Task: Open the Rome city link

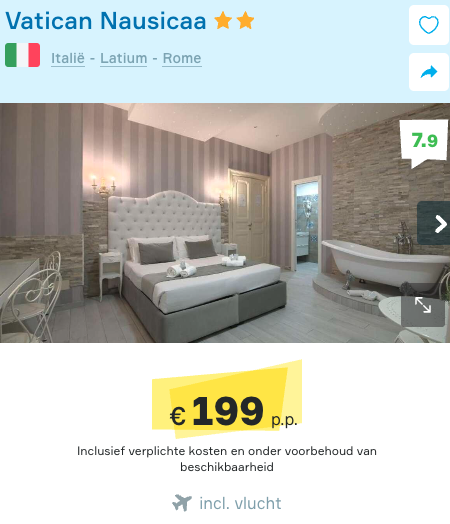Action: (x=182, y=58)
